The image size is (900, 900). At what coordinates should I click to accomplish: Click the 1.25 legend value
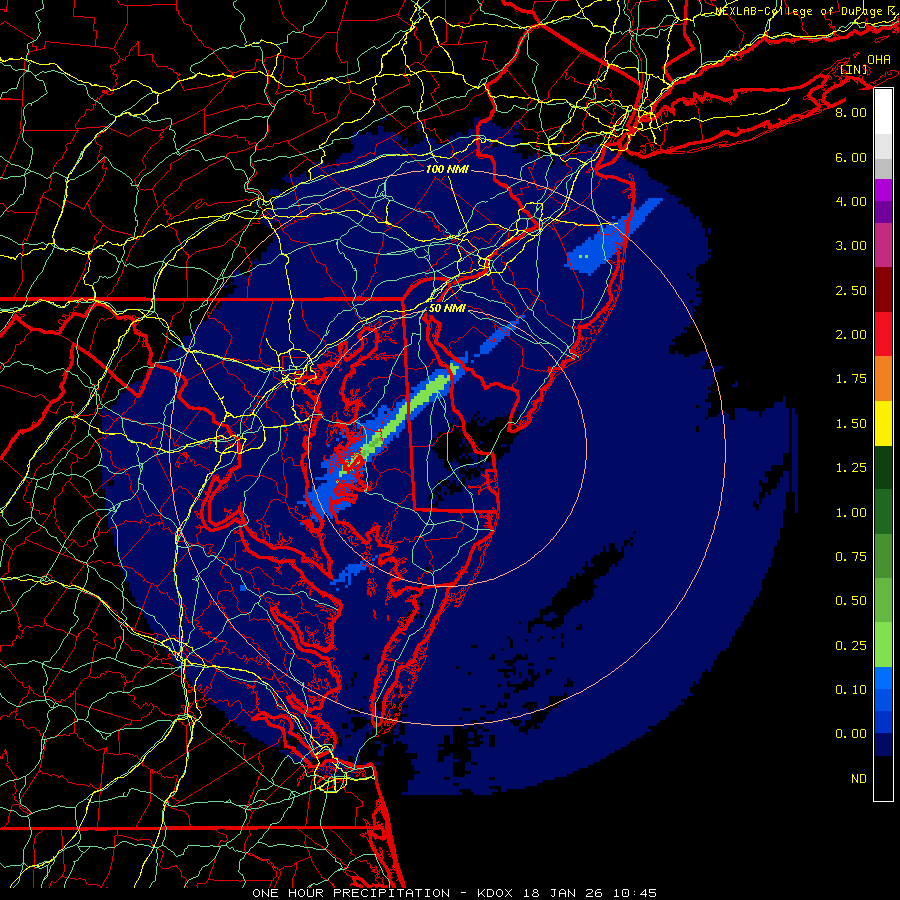tap(851, 468)
